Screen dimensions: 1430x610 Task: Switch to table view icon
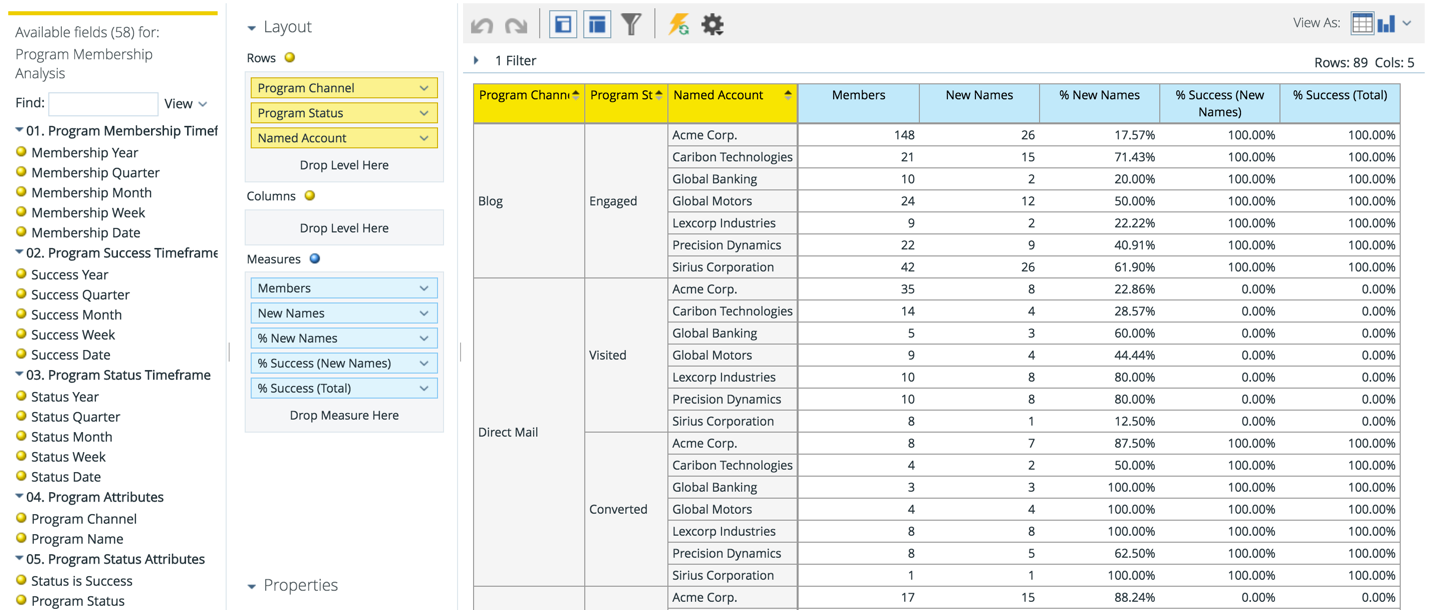tap(1361, 23)
